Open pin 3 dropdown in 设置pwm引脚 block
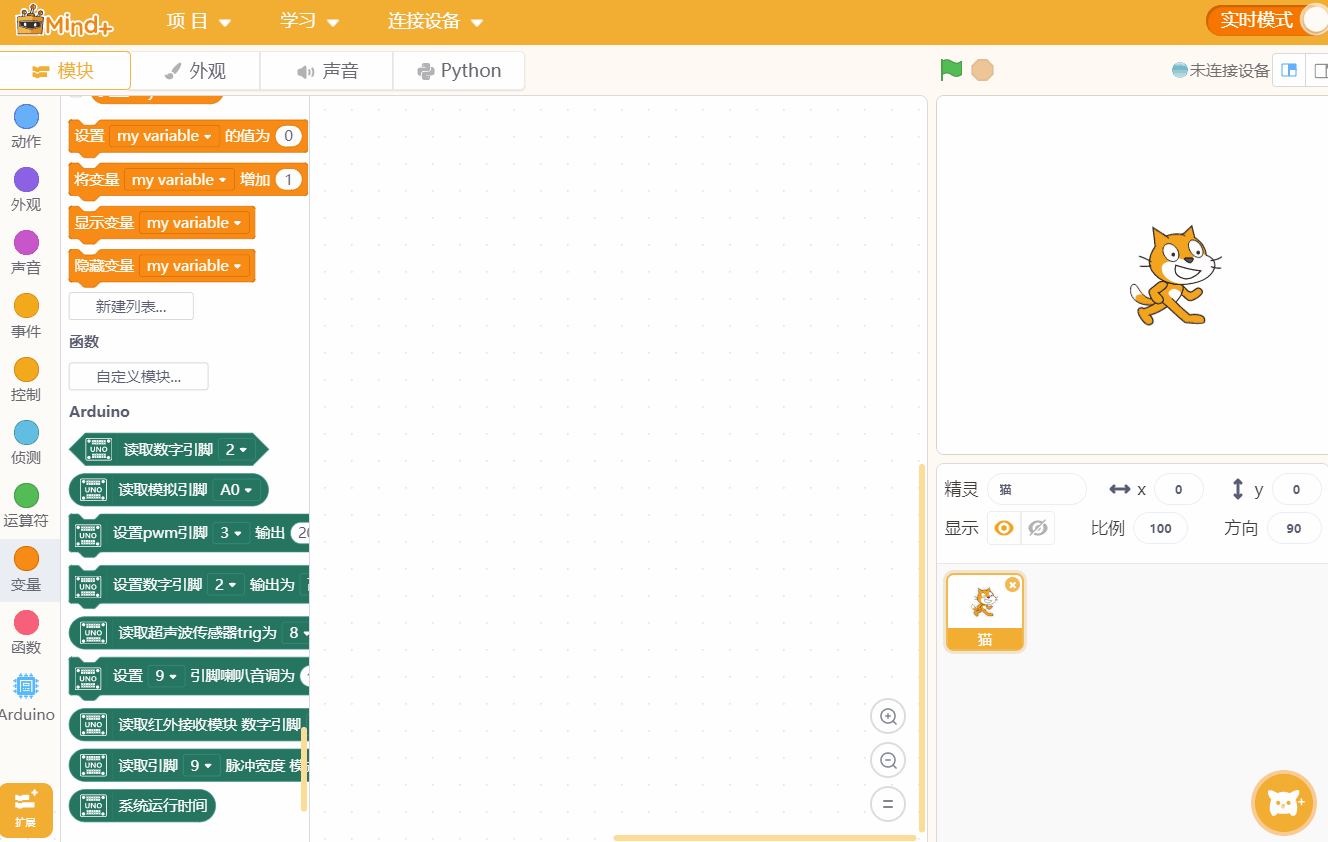This screenshot has height=842, width=1328. pos(230,533)
